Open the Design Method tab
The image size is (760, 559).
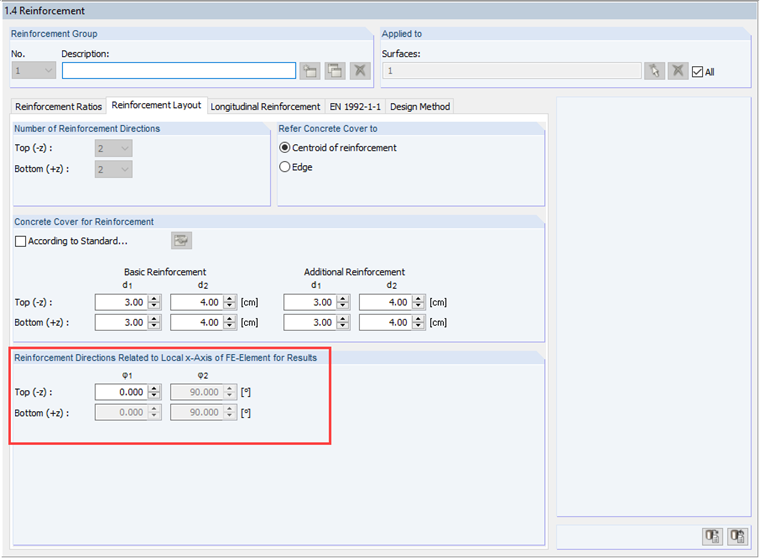click(420, 106)
